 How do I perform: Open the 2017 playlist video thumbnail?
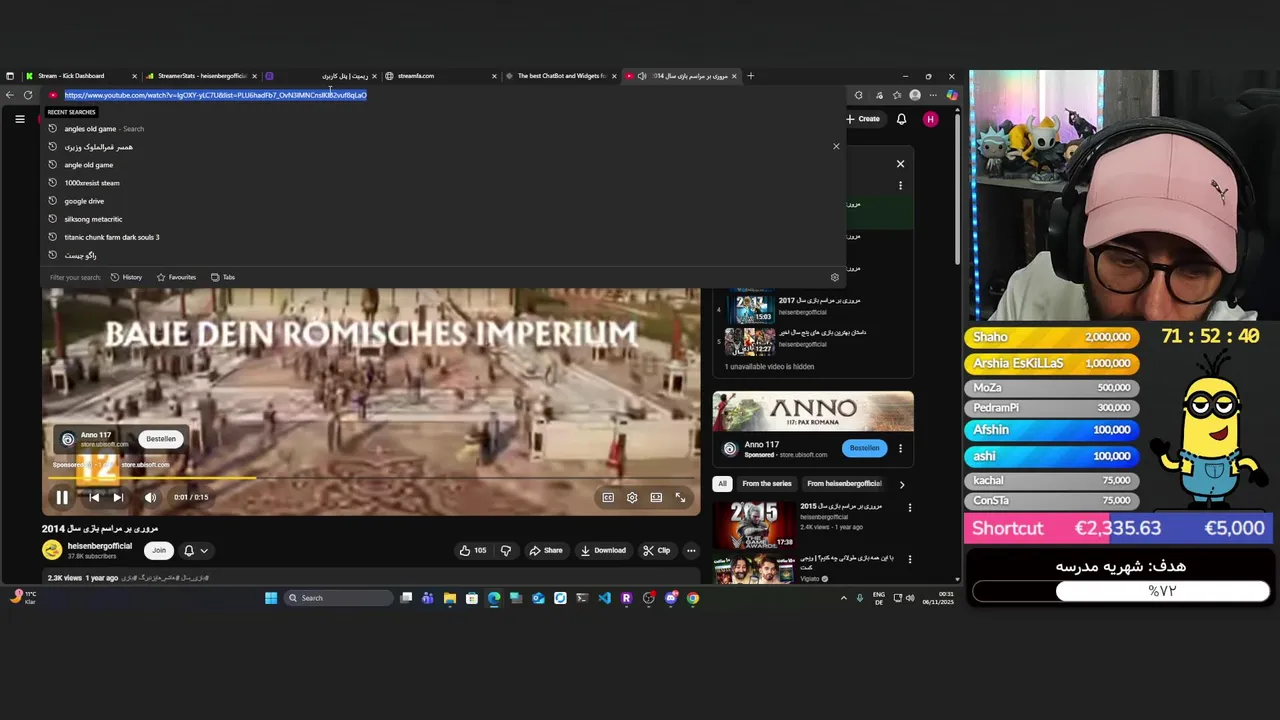point(750,308)
